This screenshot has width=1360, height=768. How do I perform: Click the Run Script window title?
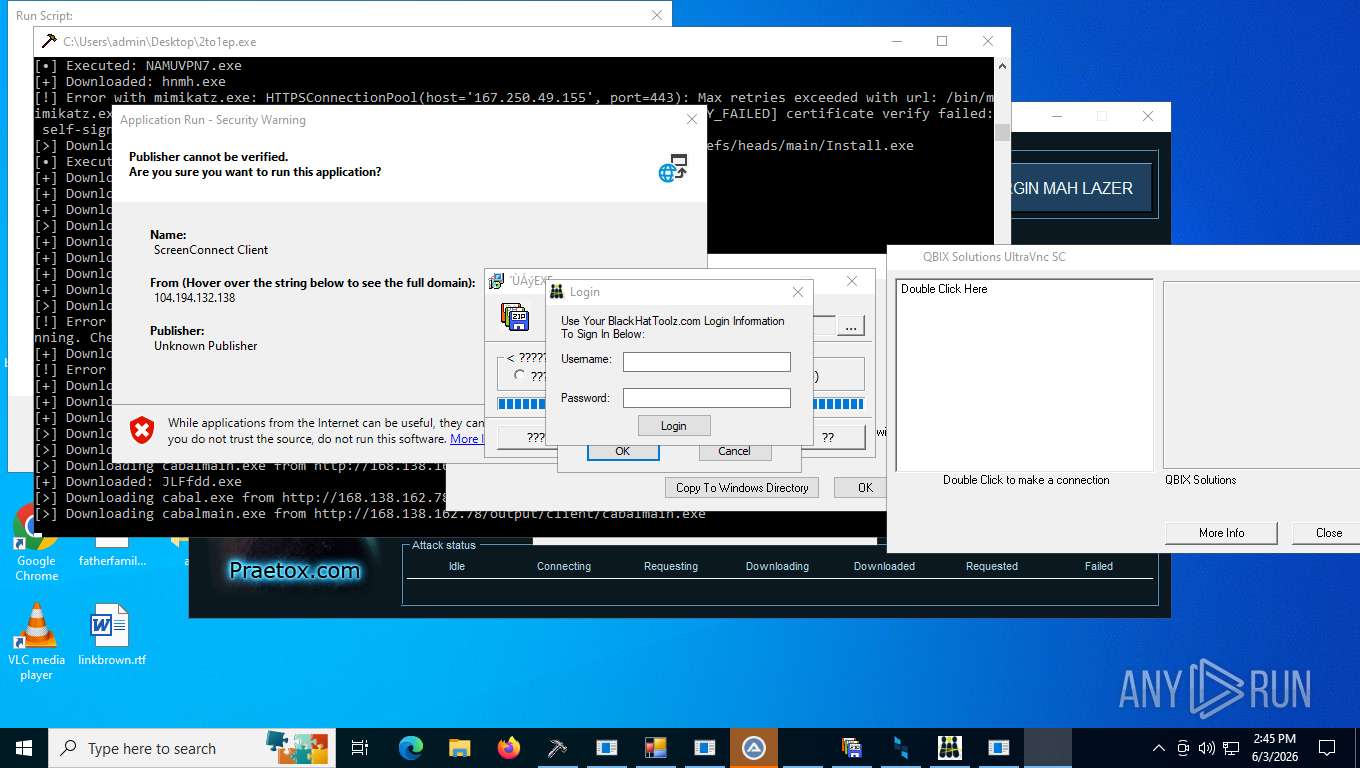point(44,16)
